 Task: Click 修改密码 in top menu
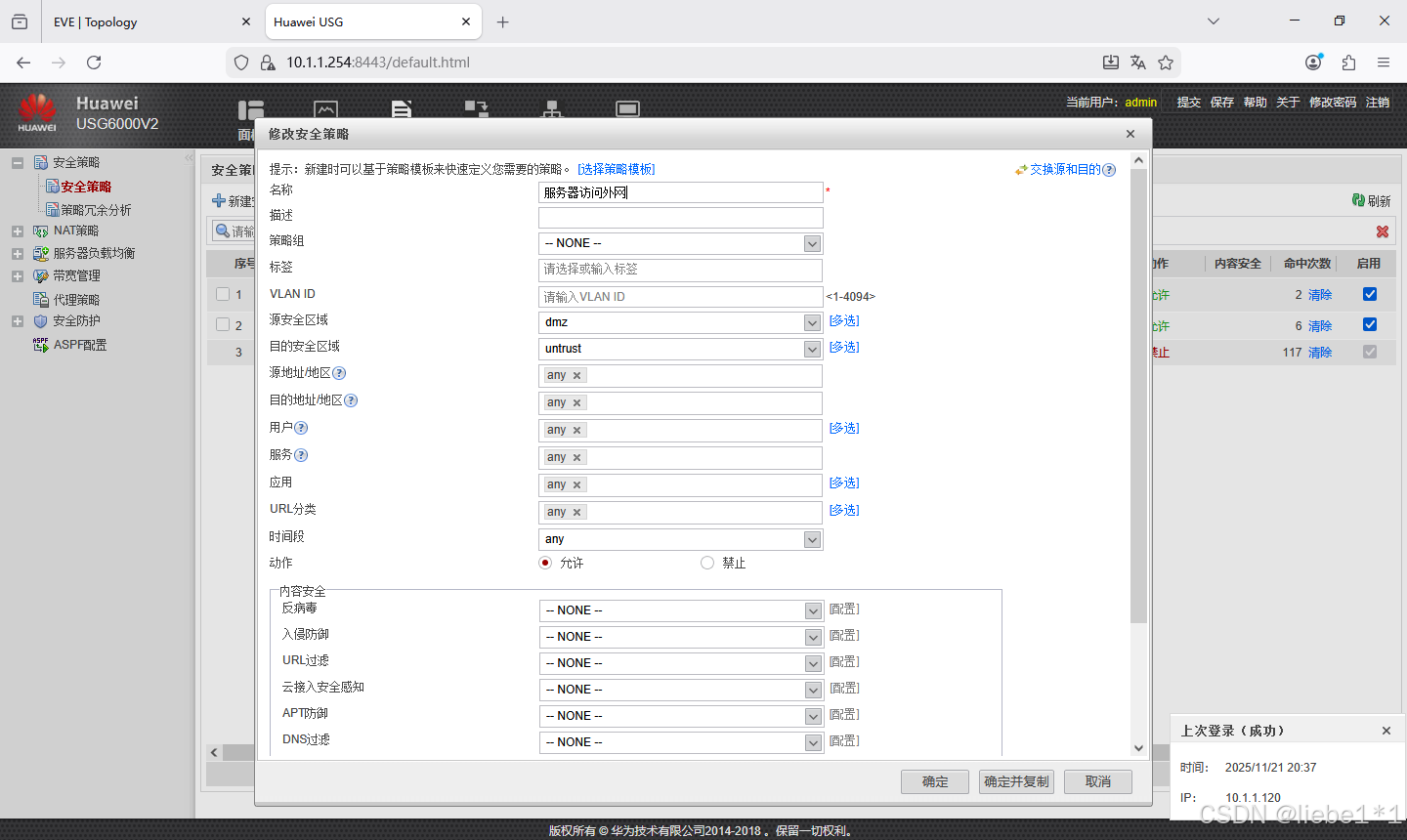tap(1333, 102)
